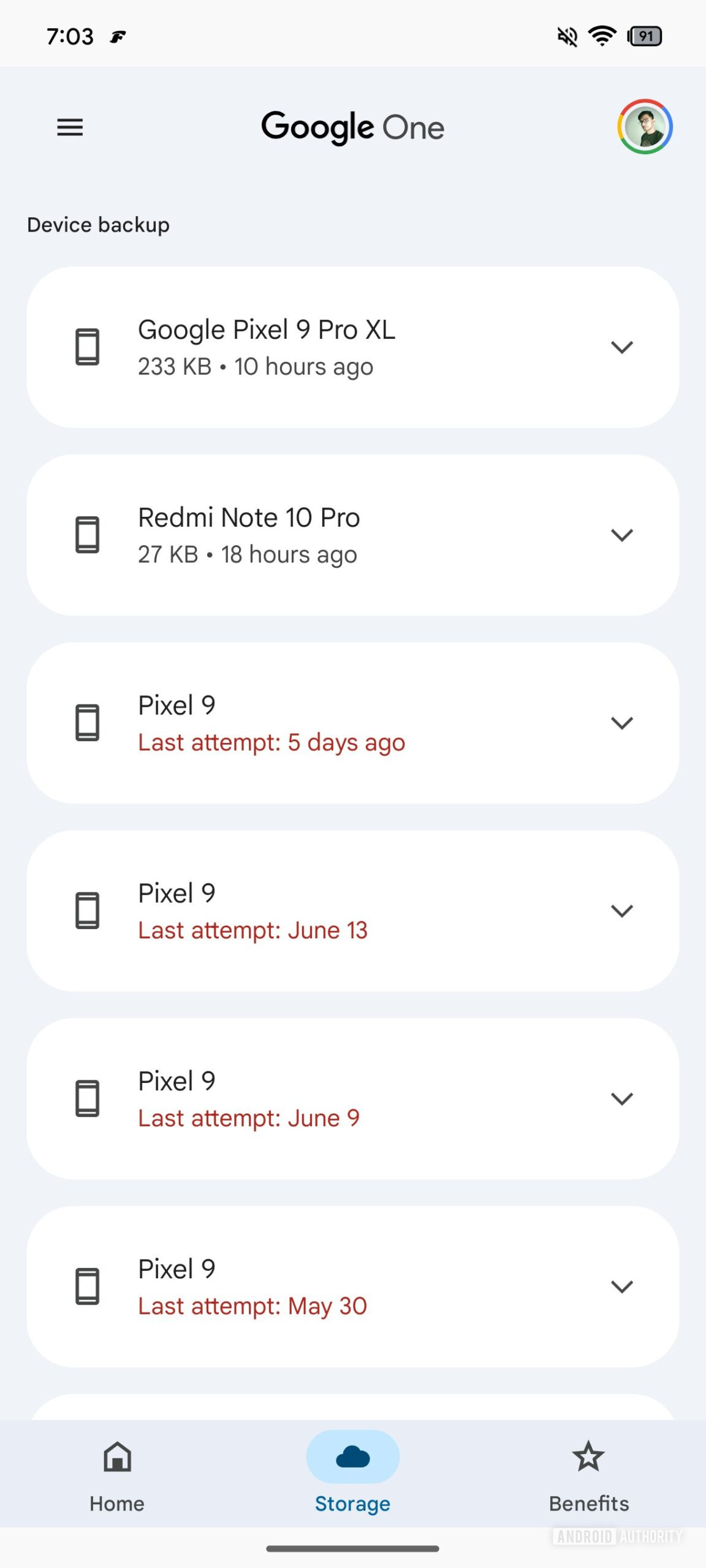Expand Pixel 9 backup attempted June 13
The image size is (706, 1568).
click(x=621, y=911)
